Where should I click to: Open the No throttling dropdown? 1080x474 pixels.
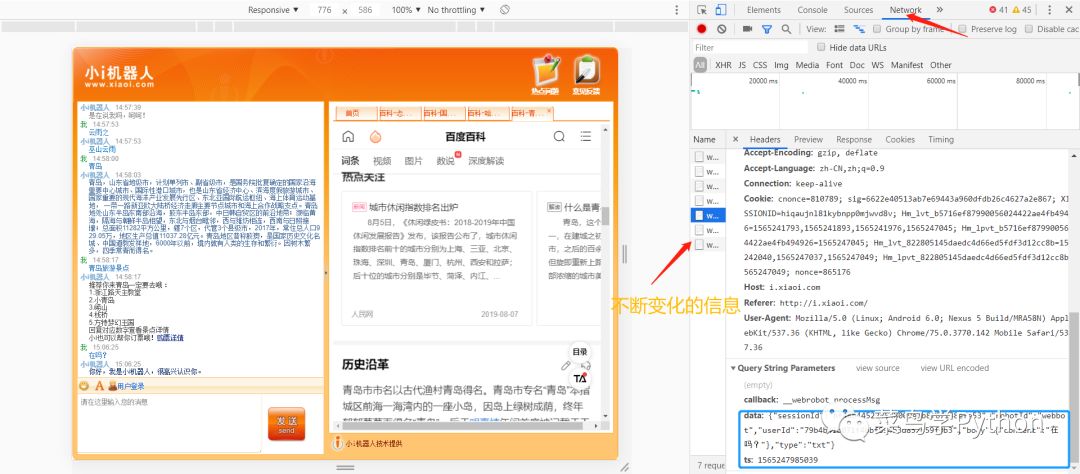(x=456, y=10)
